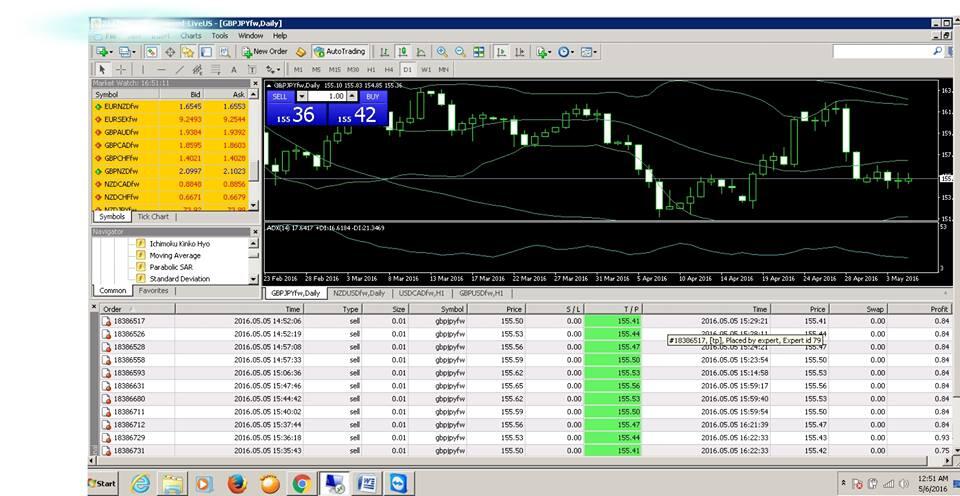Click the New Order button

[x=265, y=52]
